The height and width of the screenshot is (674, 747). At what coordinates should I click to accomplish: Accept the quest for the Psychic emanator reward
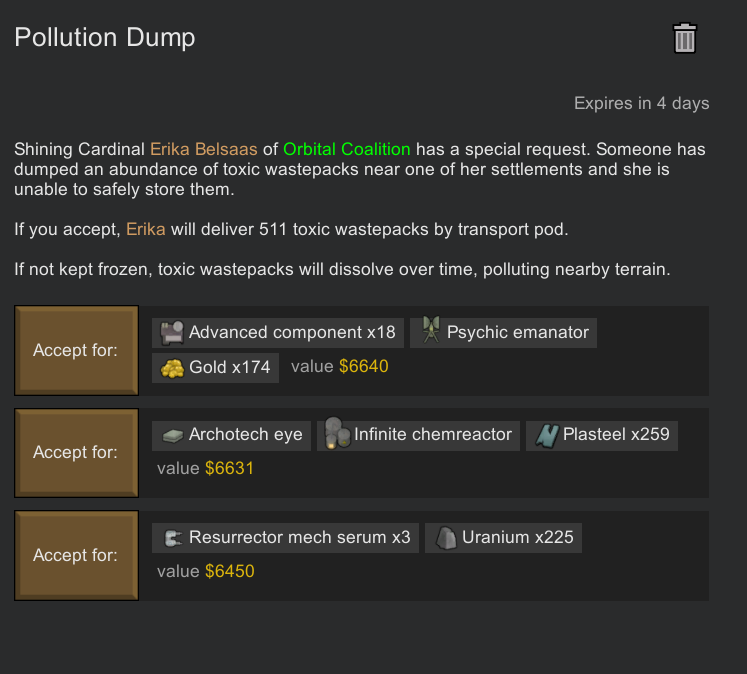click(x=76, y=351)
